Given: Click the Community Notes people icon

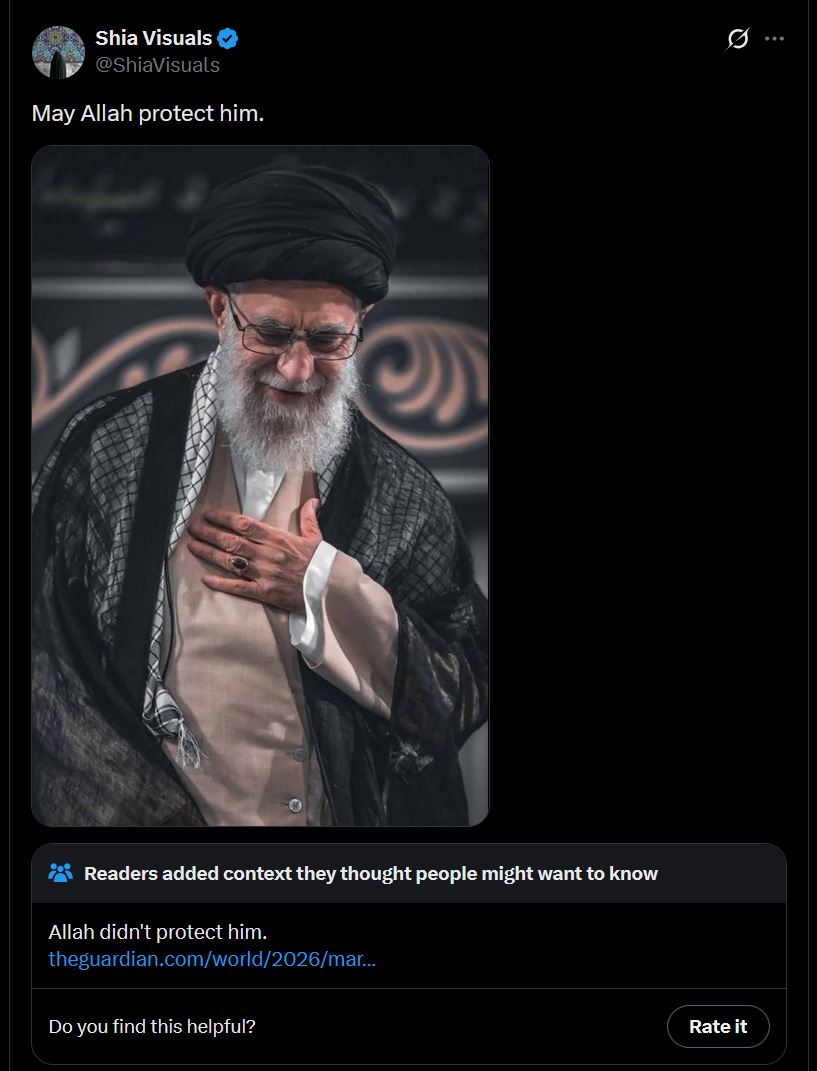Looking at the screenshot, I should pos(61,873).
